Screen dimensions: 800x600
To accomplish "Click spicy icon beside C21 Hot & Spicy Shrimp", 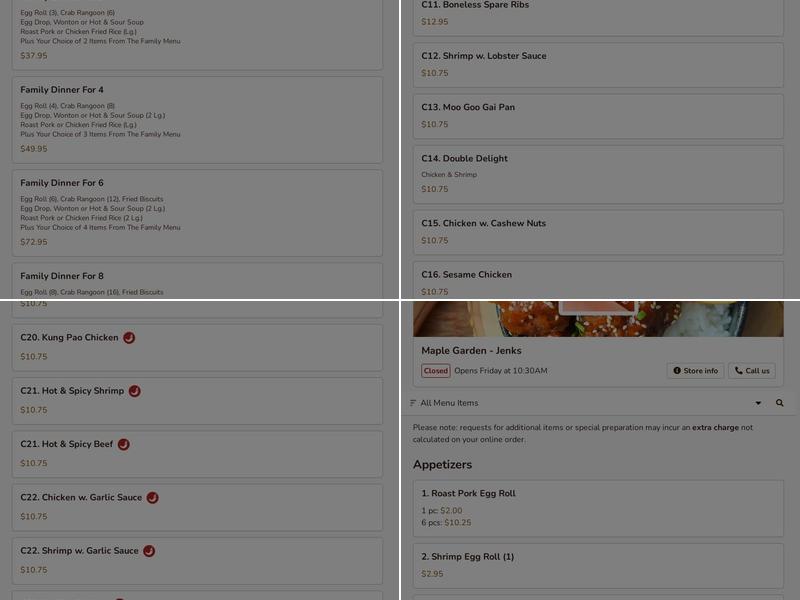I will (135, 391).
